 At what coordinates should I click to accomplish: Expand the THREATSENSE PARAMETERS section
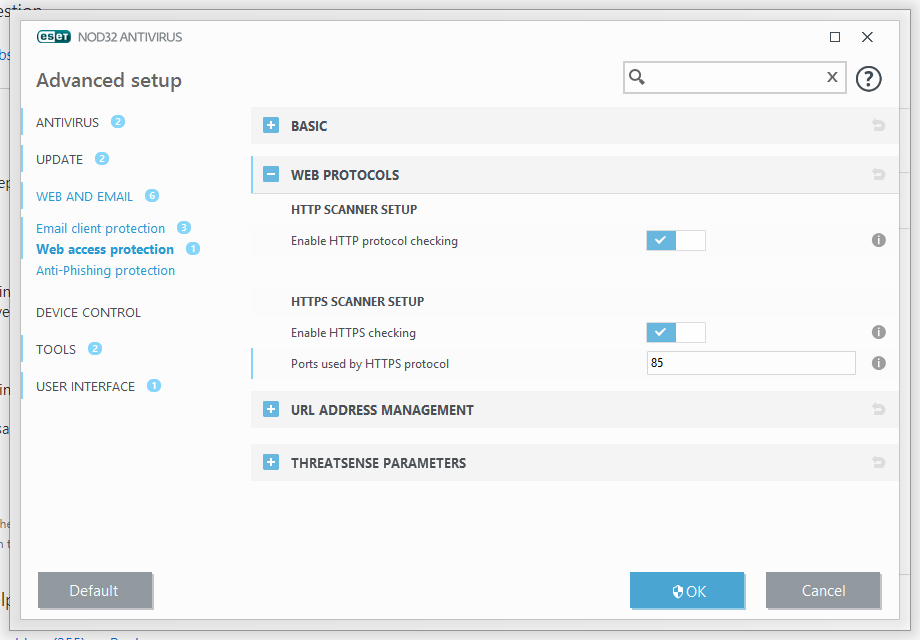click(271, 462)
